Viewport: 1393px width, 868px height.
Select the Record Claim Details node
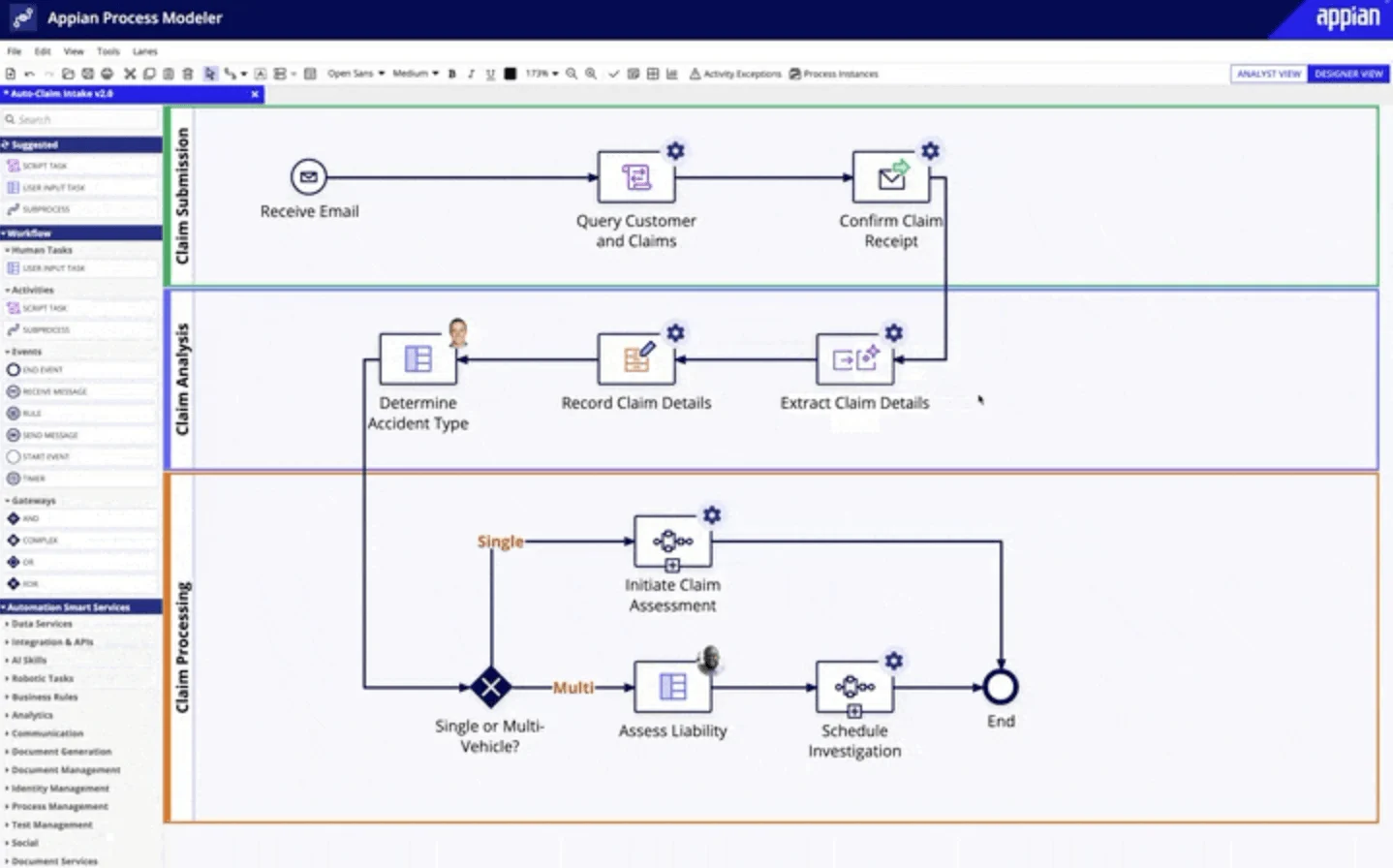636,359
